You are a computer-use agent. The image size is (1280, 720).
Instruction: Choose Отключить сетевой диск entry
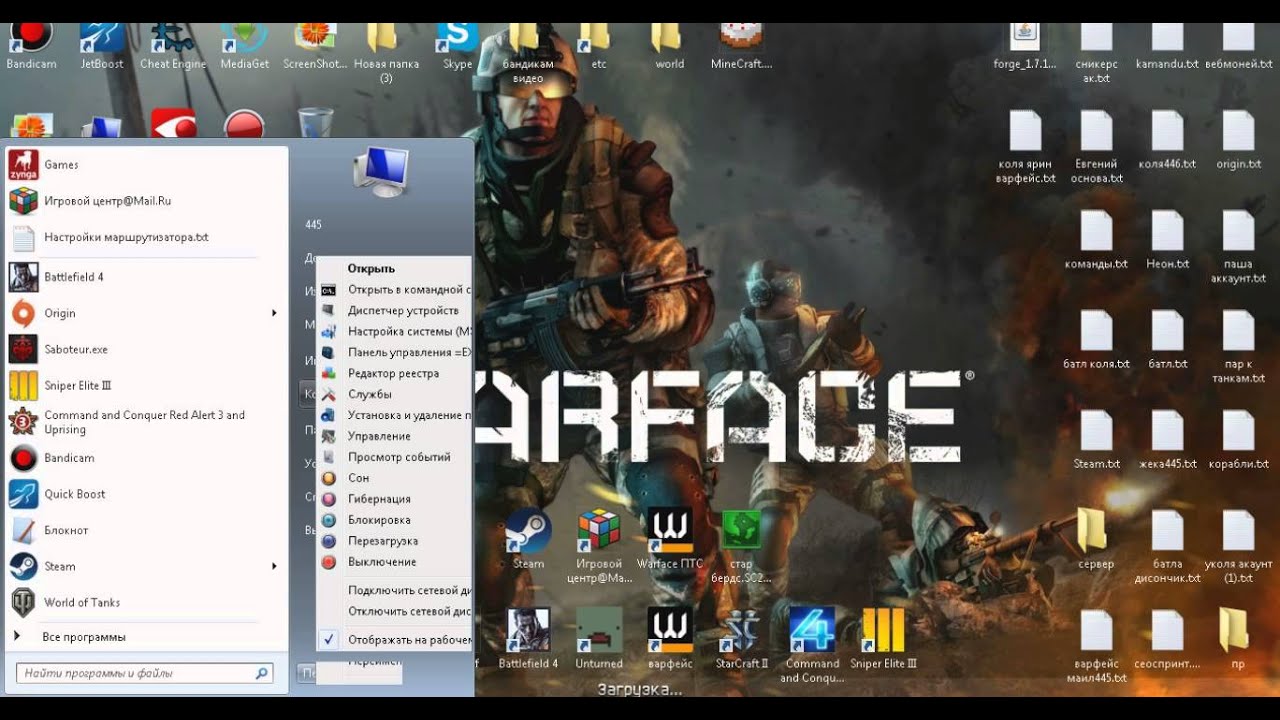[395, 611]
